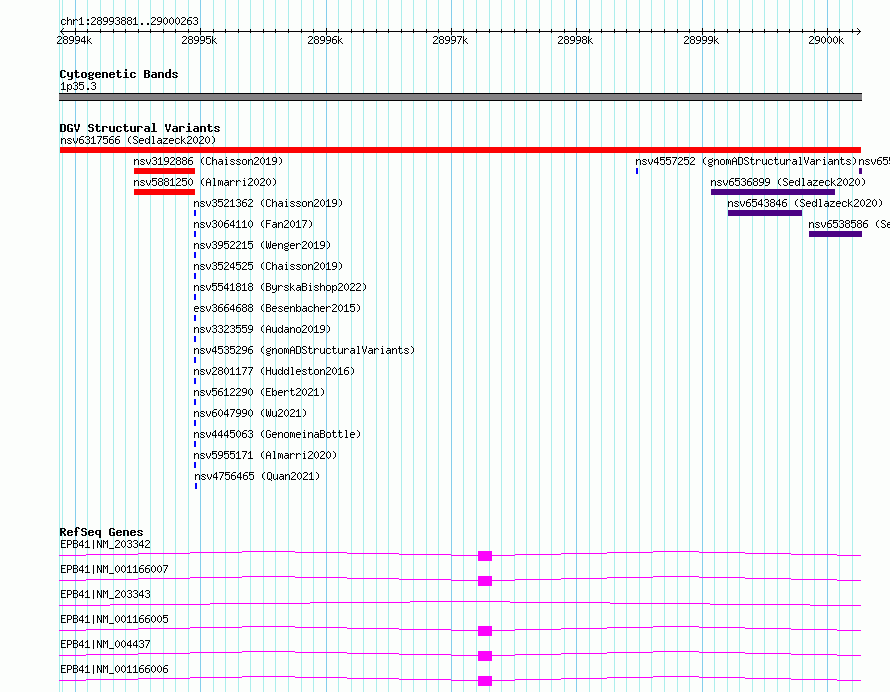Select the magenta exon of EPB41|NM_001166006
This screenshot has height=692, width=890.
click(x=485, y=681)
